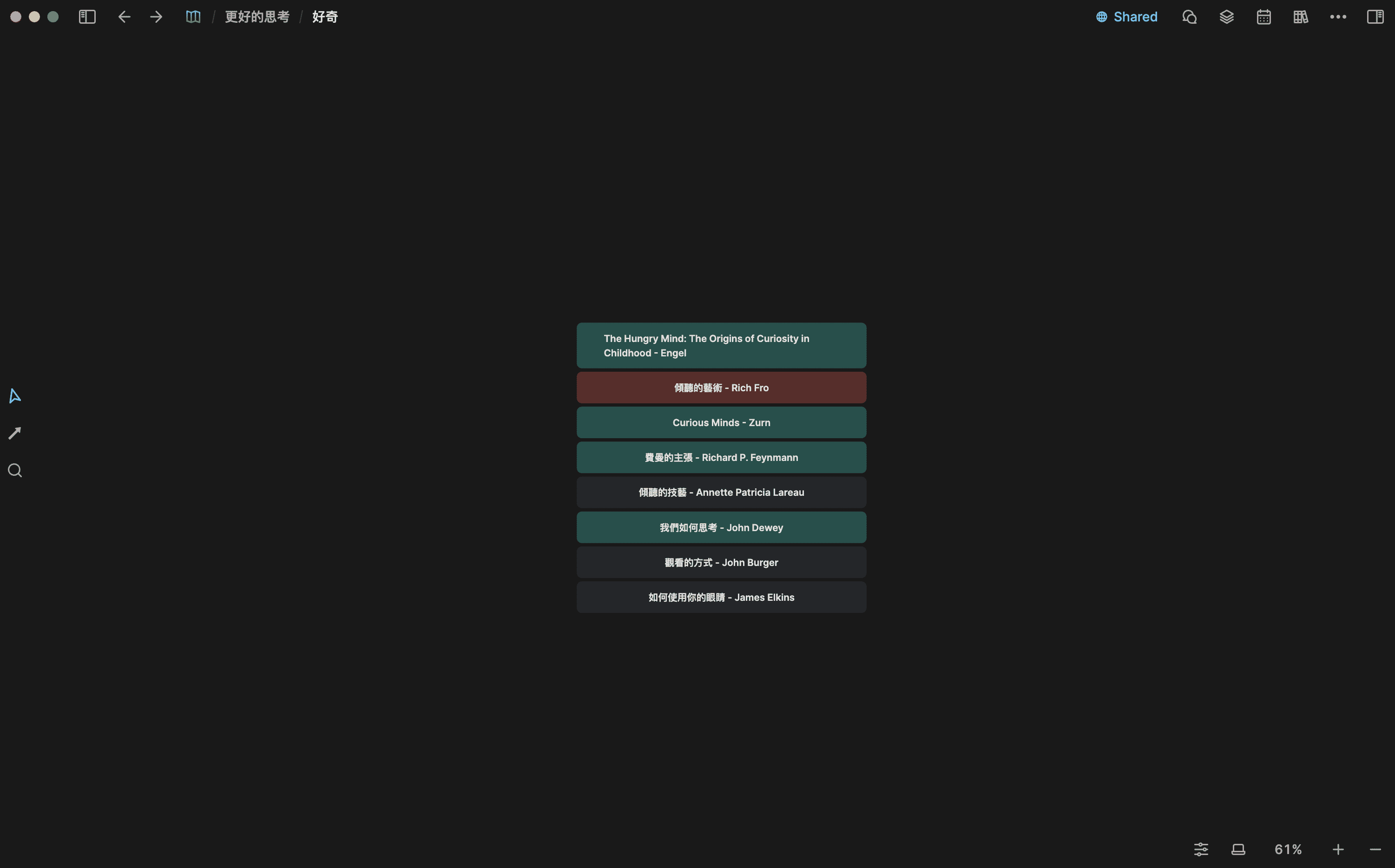Select the 我們如何思考 - John Dewey card

pyautogui.click(x=721, y=527)
